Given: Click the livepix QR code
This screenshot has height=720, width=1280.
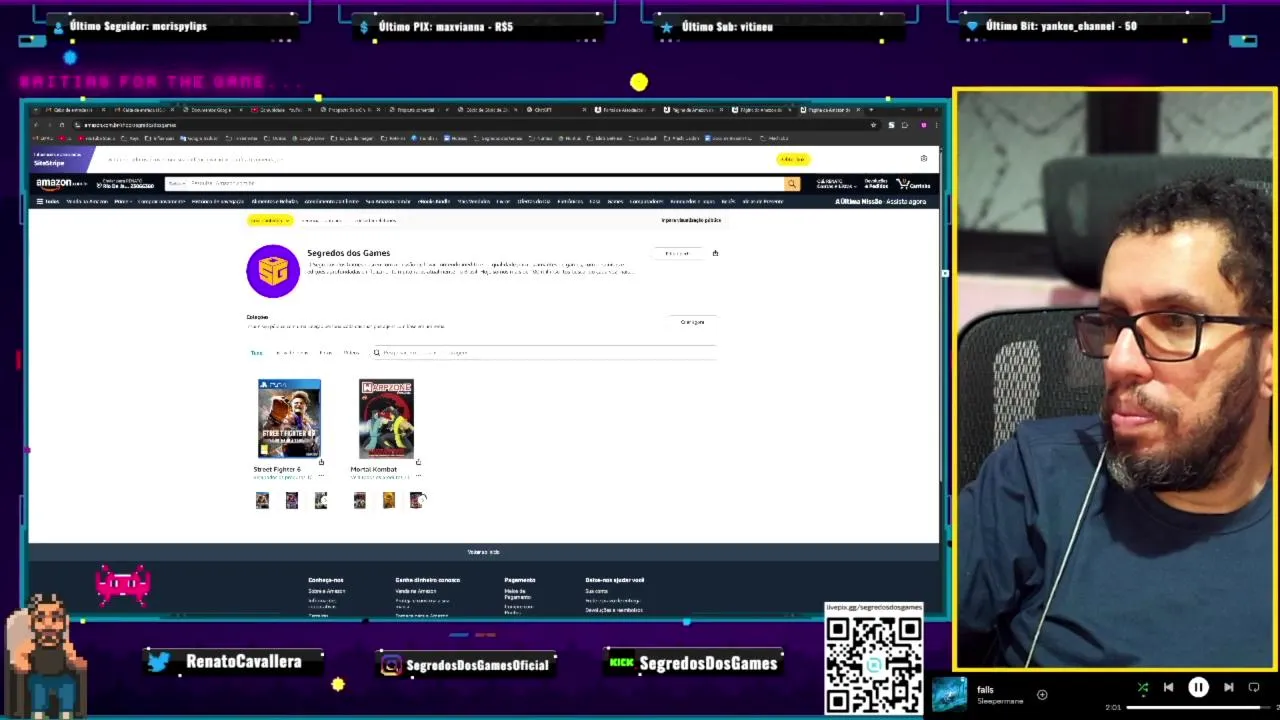Looking at the screenshot, I should (874, 664).
